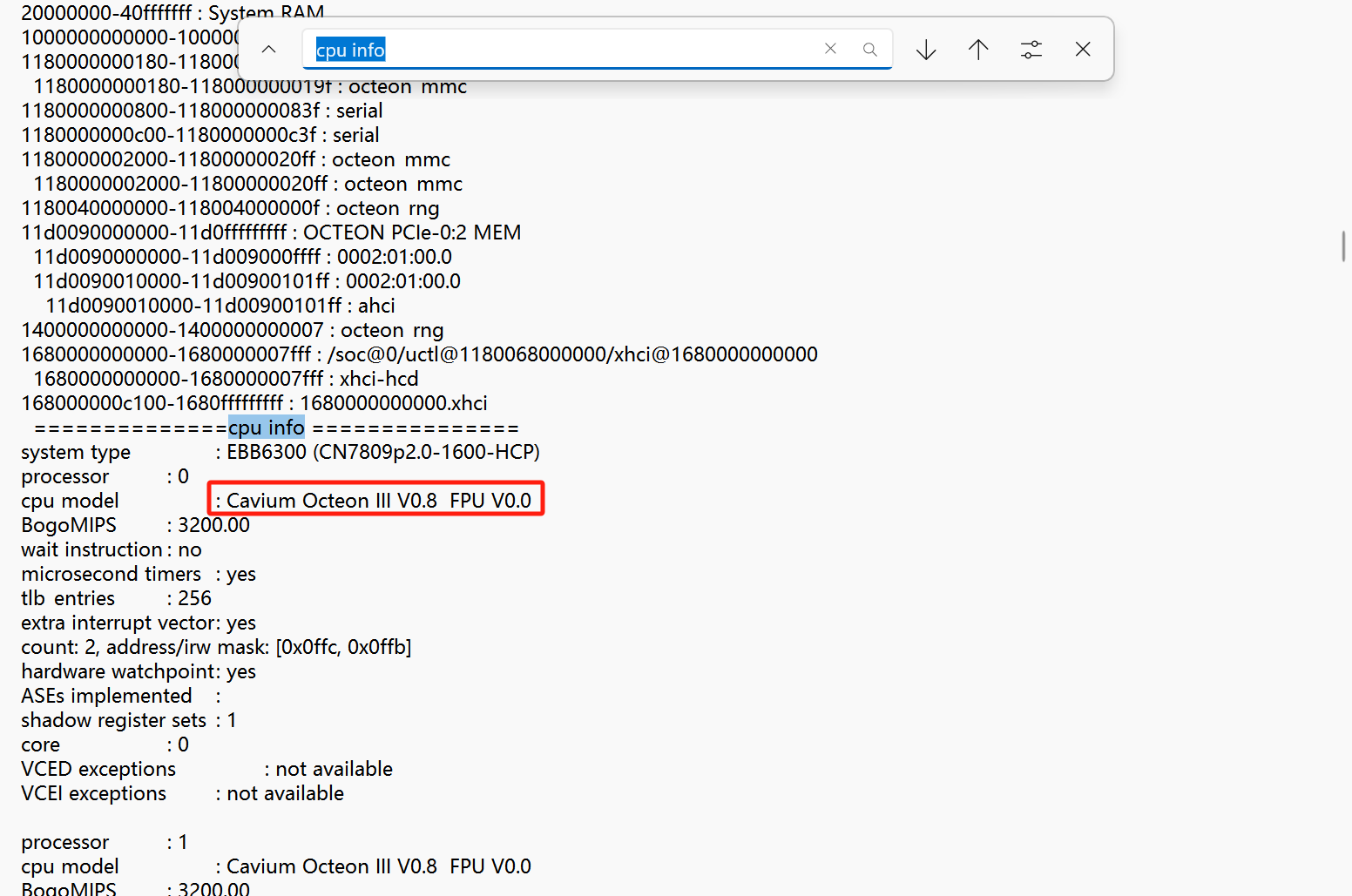
Task: Click the find box containing "cpu info"
Action: tap(598, 50)
